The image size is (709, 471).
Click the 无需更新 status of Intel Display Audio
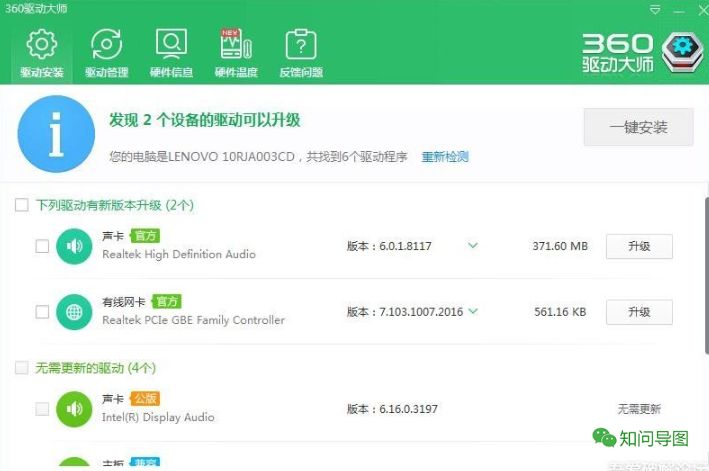click(639, 409)
